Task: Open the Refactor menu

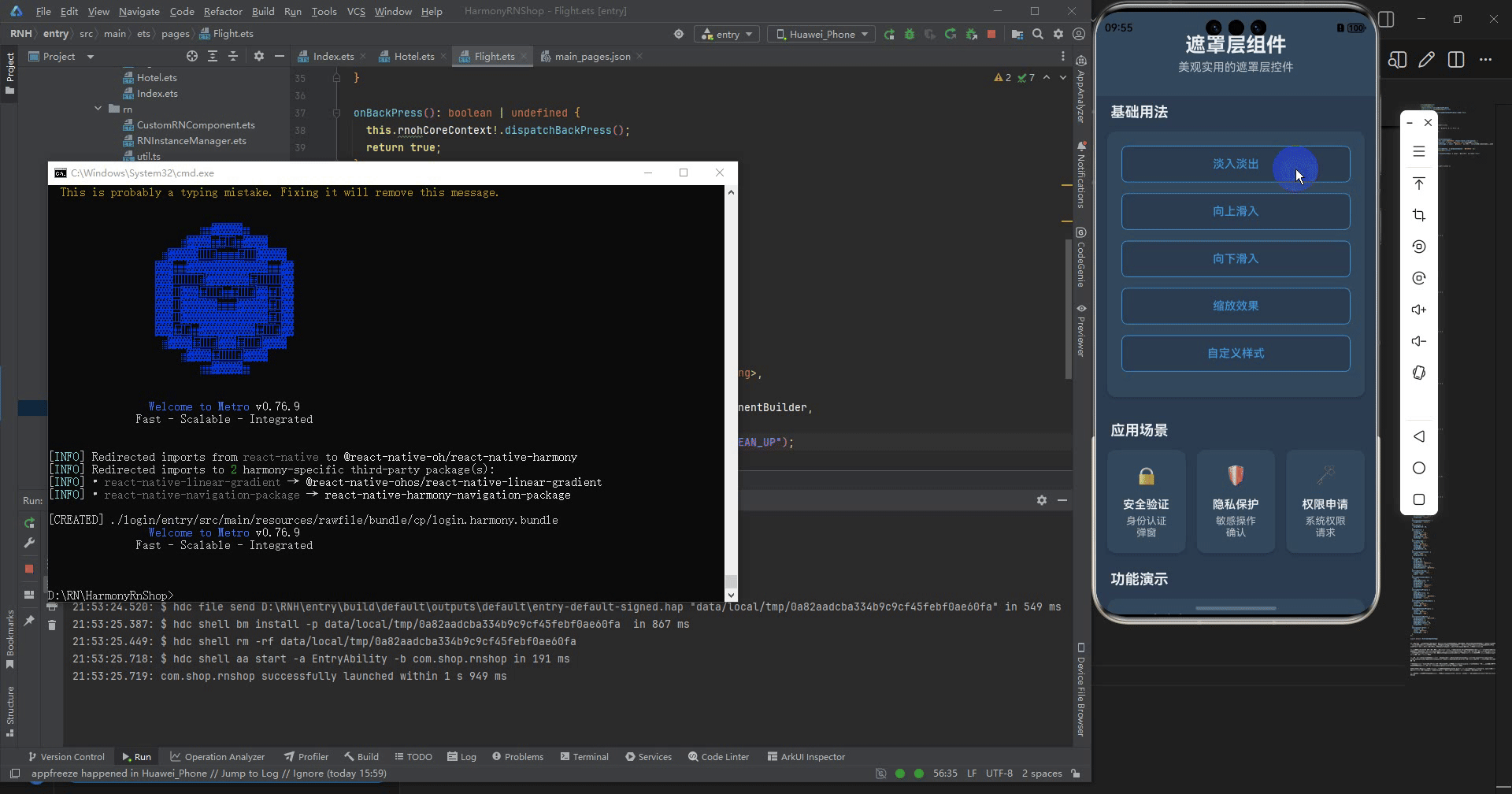Action: 223,11
